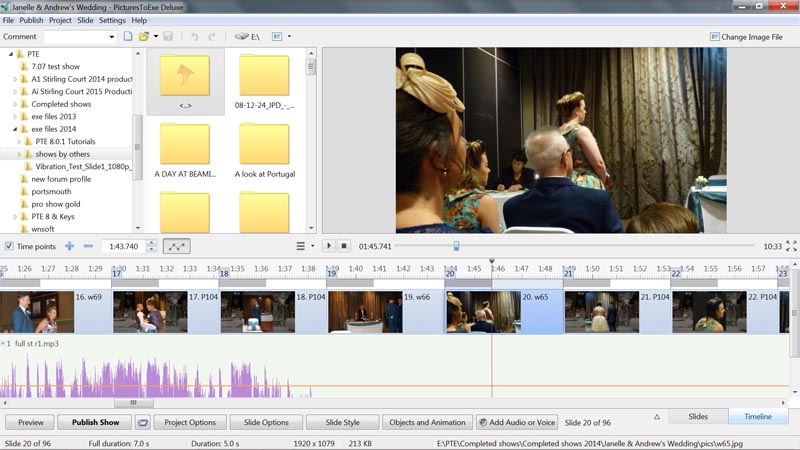Open Objects and Animation editor

click(x=427, y=422)
